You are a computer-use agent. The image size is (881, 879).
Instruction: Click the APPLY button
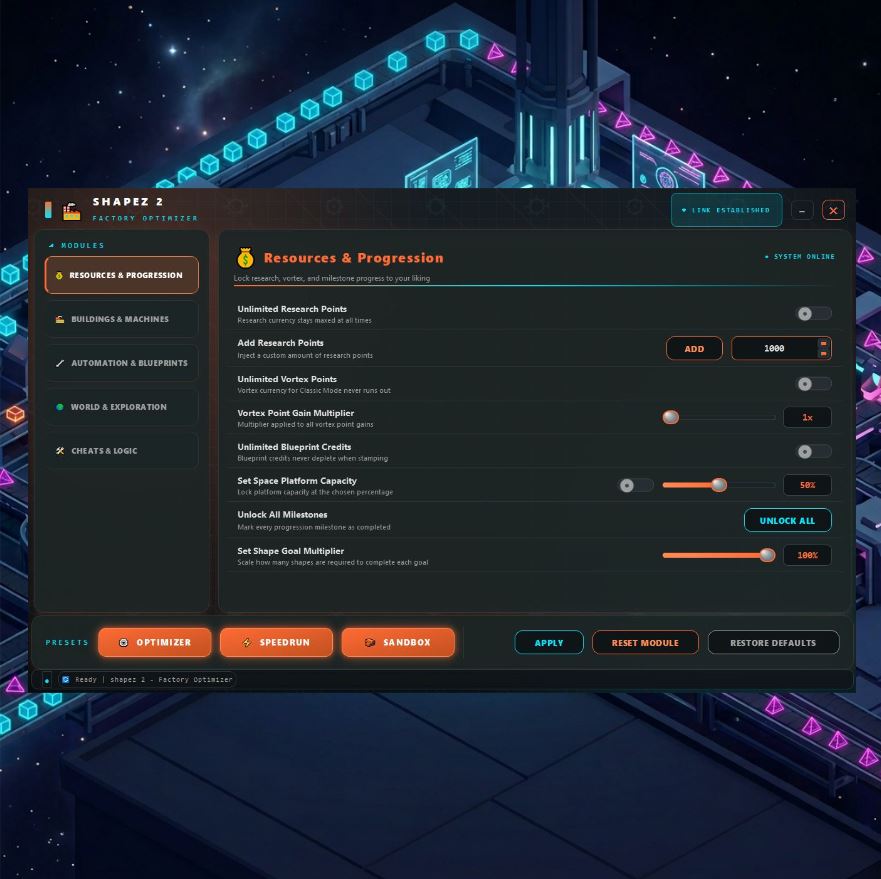coord(549,642)
